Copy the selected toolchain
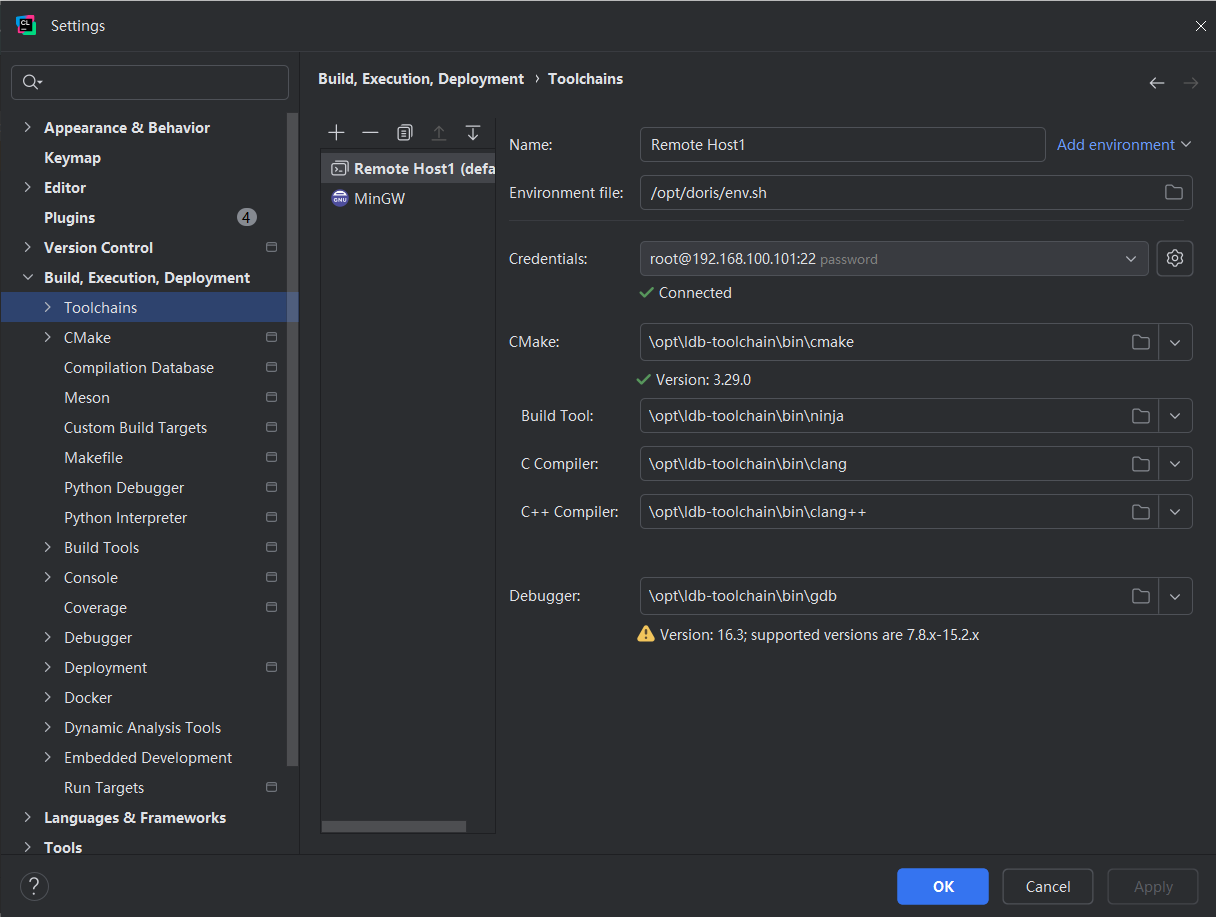This screenshot has height=917, width=1216. [x=404, y=133]
